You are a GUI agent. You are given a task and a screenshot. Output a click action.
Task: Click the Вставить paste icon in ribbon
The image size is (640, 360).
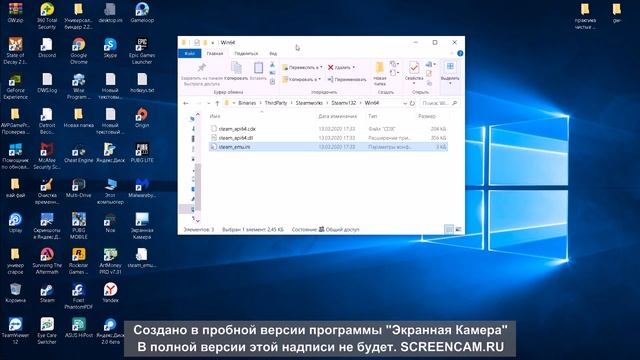[x=258, y=67]
